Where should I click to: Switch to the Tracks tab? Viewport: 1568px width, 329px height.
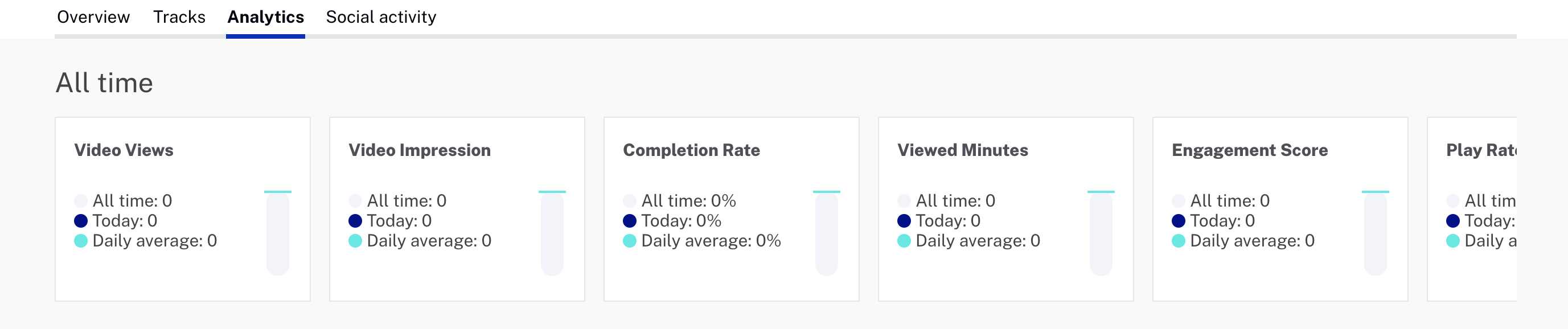(x=179, y=17)
